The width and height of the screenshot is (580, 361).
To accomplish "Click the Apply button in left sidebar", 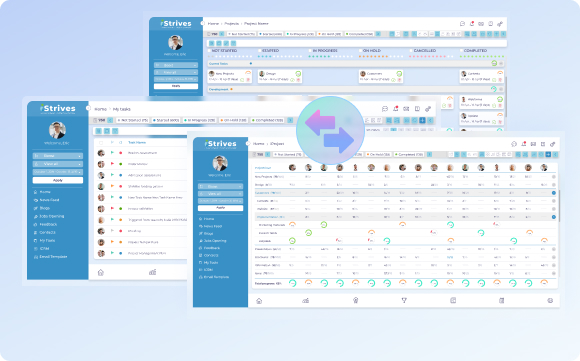I will tap(58, 180).
